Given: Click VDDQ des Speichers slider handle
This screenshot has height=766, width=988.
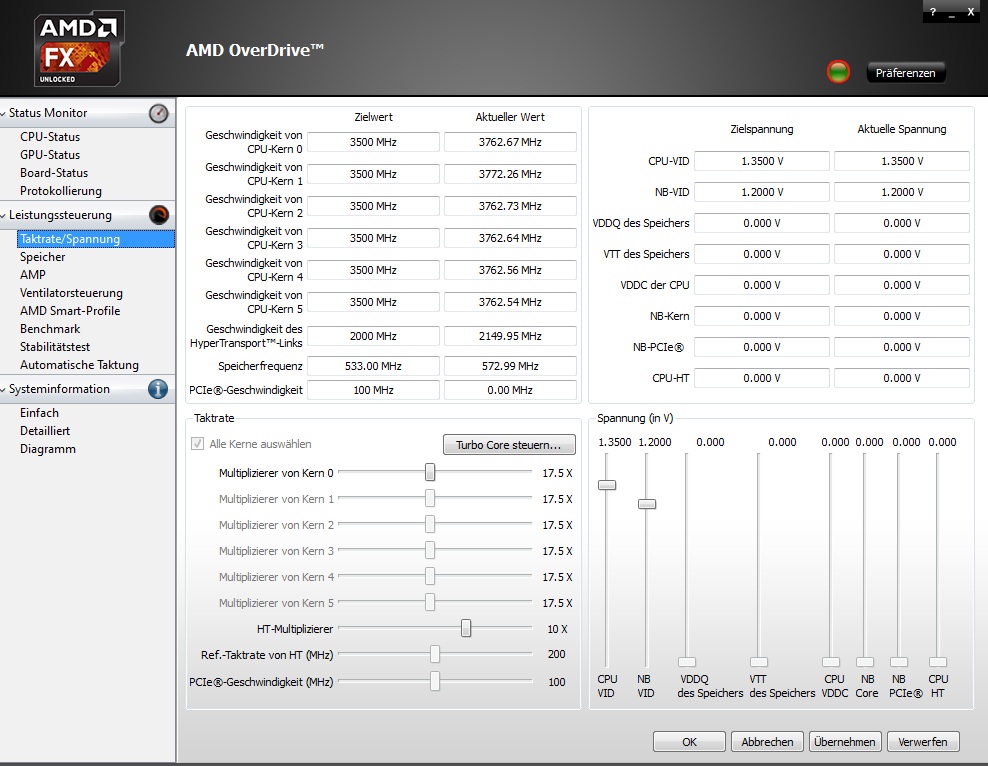Looking at the screenshot, I should pyautogui.click(x=687, y=662).
